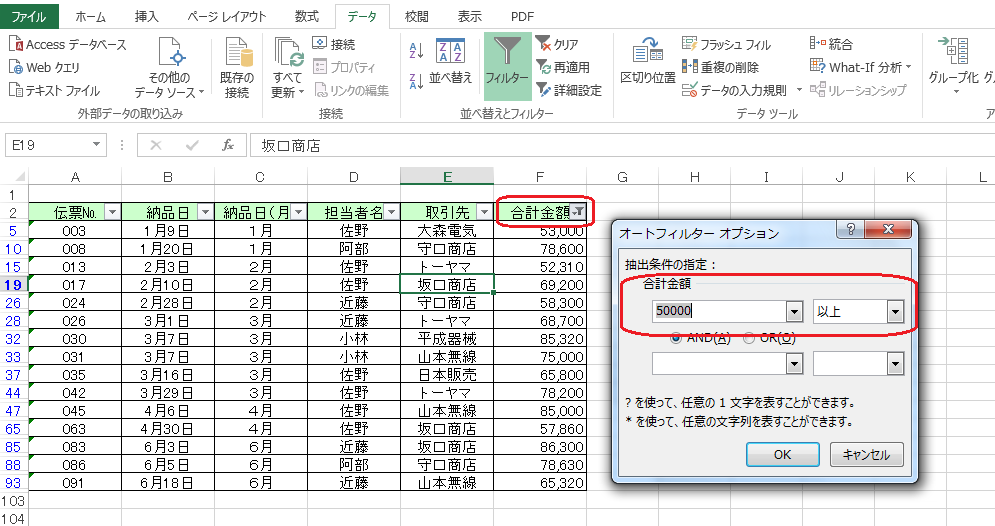Viewport: 995px width, 526px height.
Task: Expand the data validation dropdown arrow
Action: 798,90
